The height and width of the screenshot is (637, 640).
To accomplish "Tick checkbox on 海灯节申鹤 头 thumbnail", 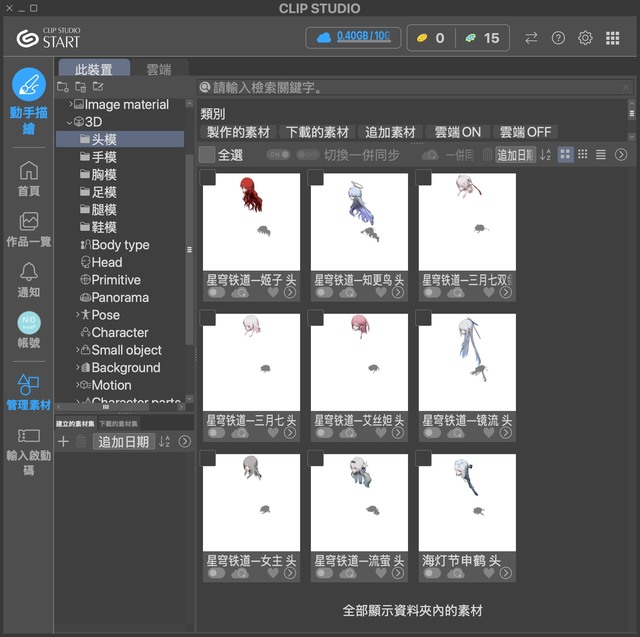I will pyautogui.click(x=423, y=458).
